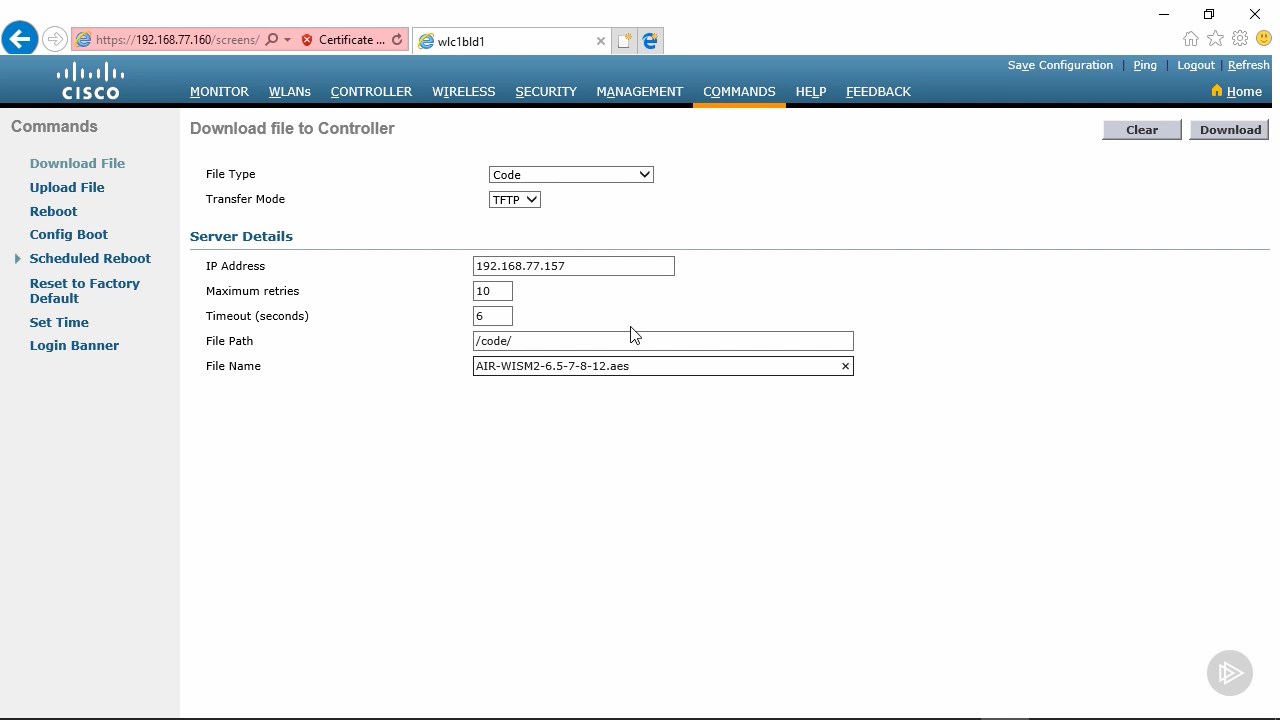Go to the Home link
The height and width of the screenshot is (720, 1280).
1244,91
